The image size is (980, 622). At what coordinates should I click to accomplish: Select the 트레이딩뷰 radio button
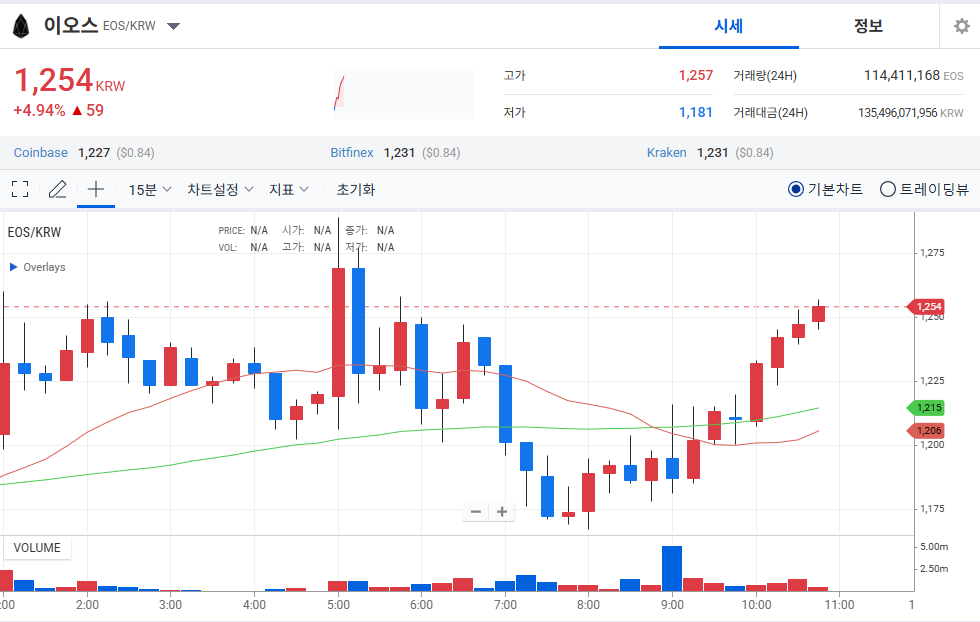tap(888, 189)
